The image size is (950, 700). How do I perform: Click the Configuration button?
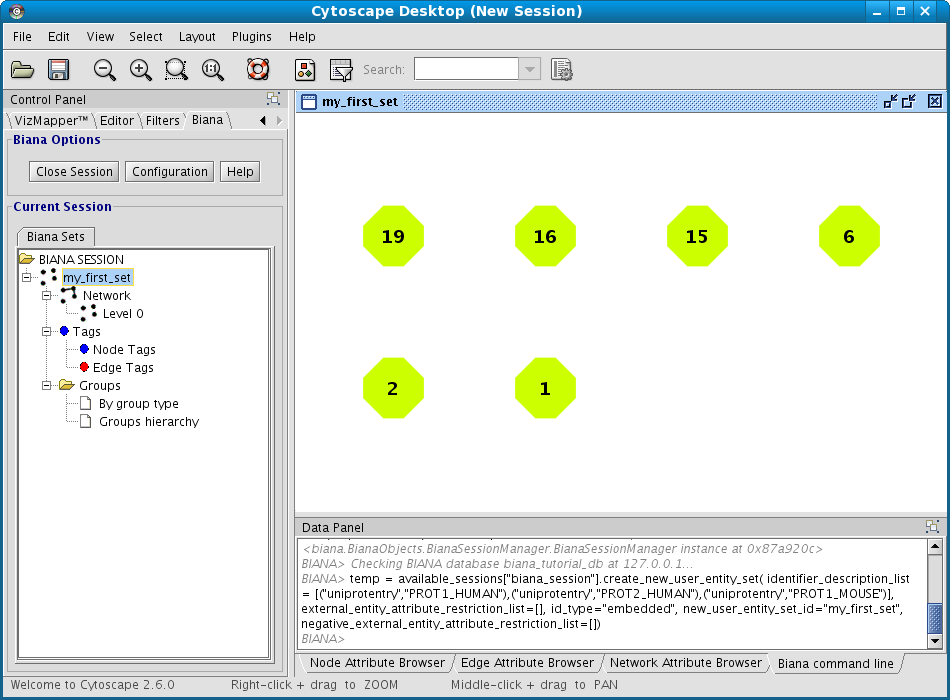click(x=170, y=172)
